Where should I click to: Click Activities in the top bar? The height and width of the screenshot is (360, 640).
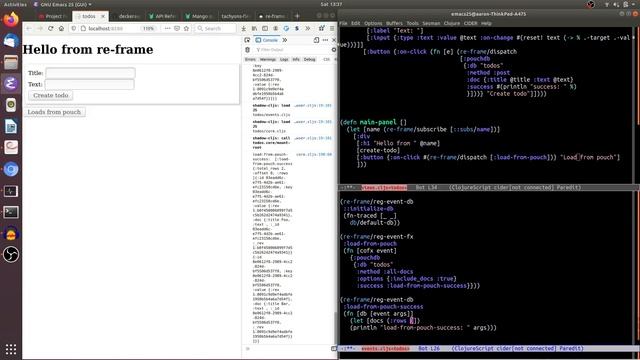15,4
